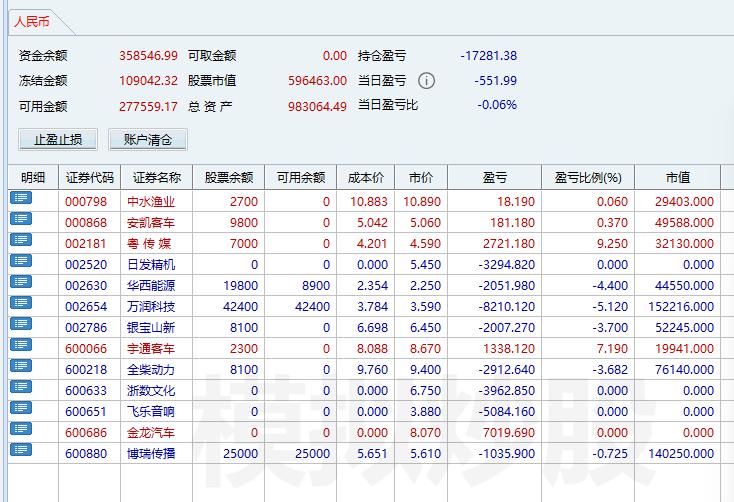
Task: Select stock code 600686
Action: [x=86, y=433]
